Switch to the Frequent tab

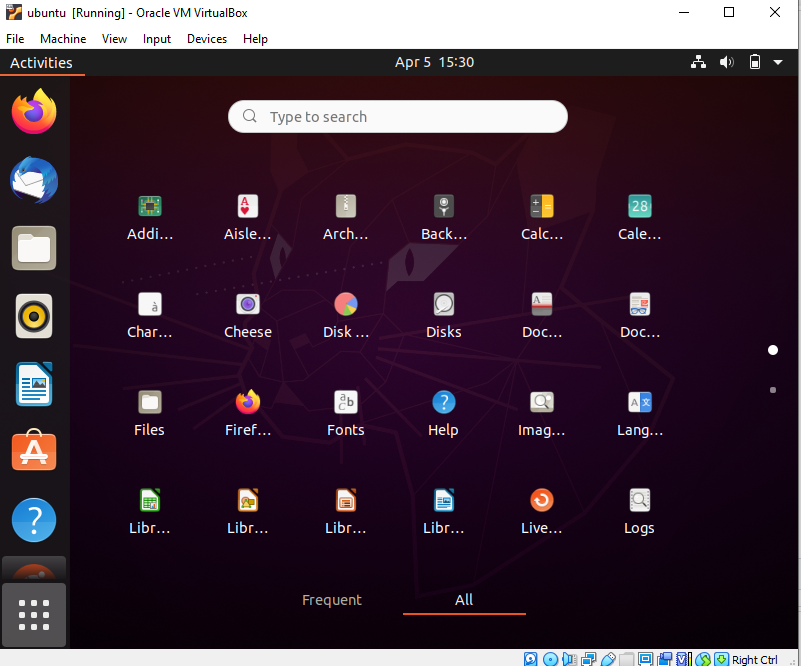[332, 600]
